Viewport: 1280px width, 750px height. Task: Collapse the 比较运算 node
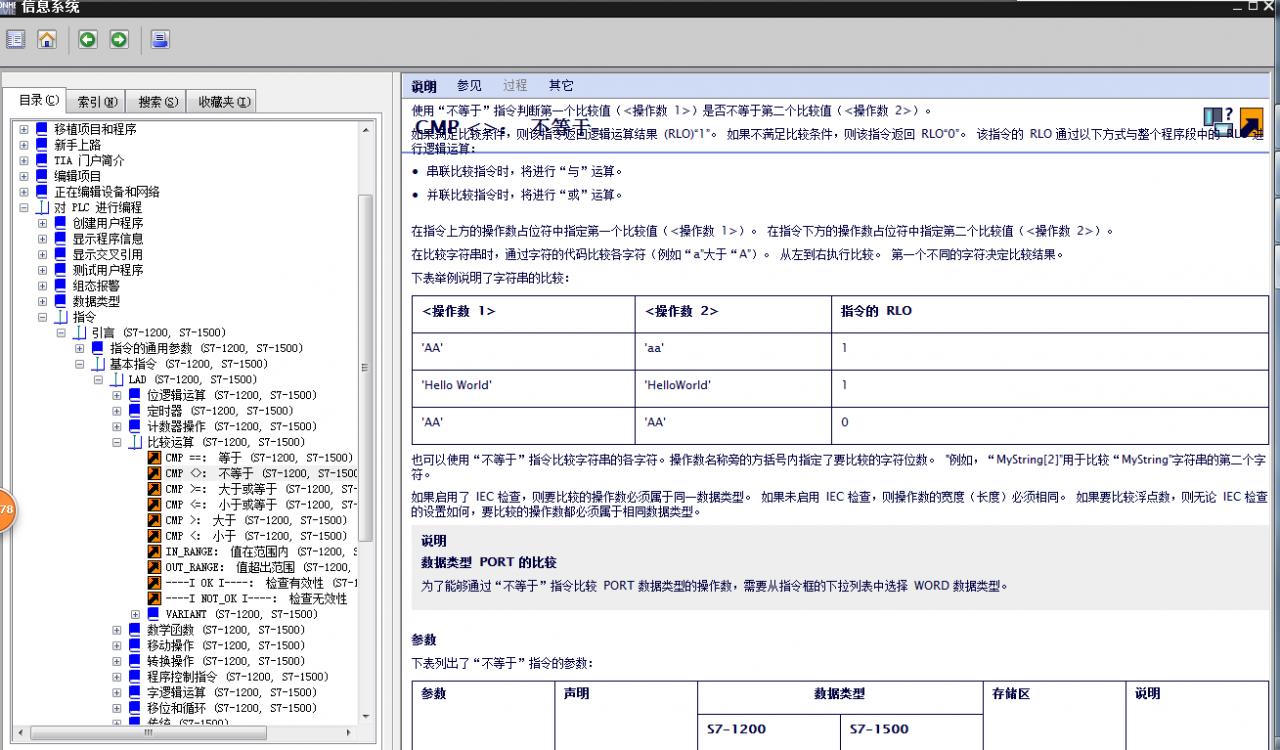(117, 442)
